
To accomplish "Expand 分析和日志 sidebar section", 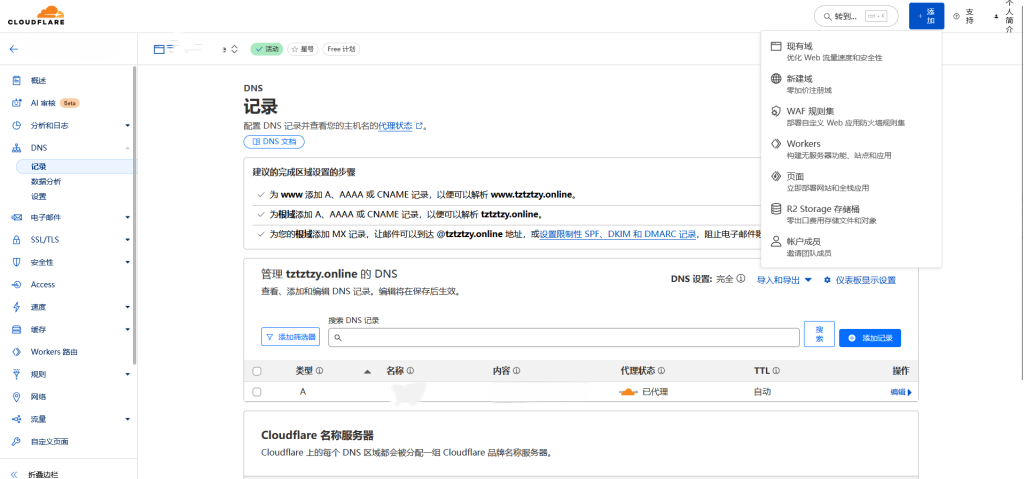I will (x=127, y=125).
